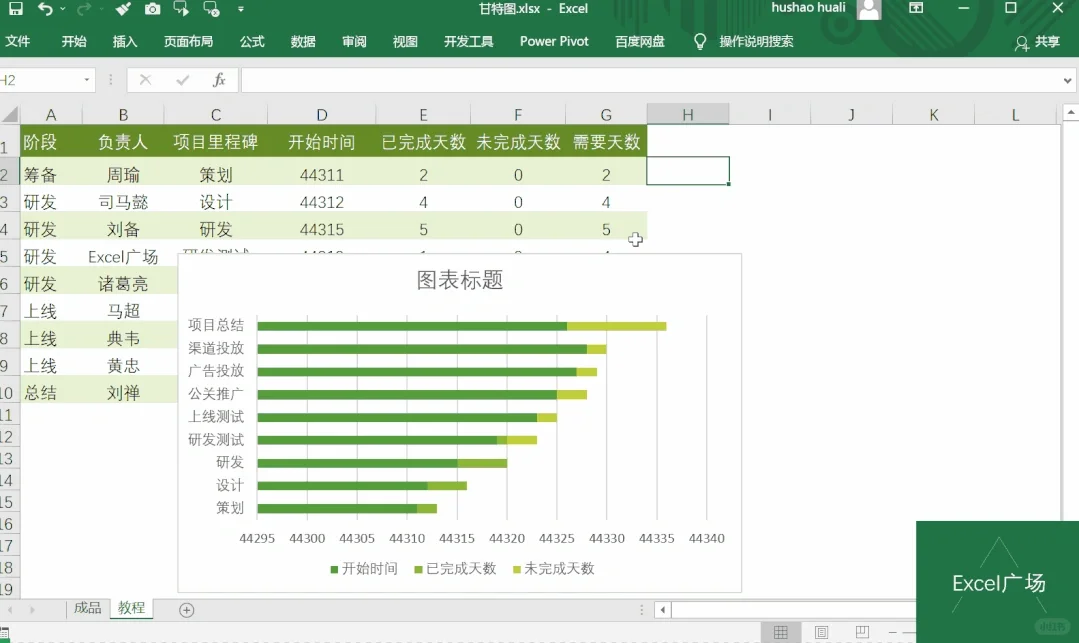Click chart axis label 44320

[506, 538]
